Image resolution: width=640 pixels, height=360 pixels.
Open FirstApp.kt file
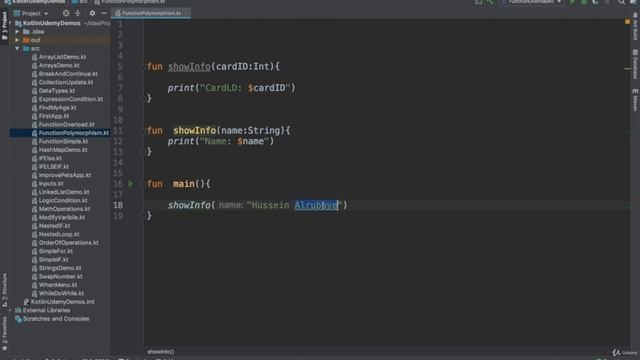pos(54,116)
